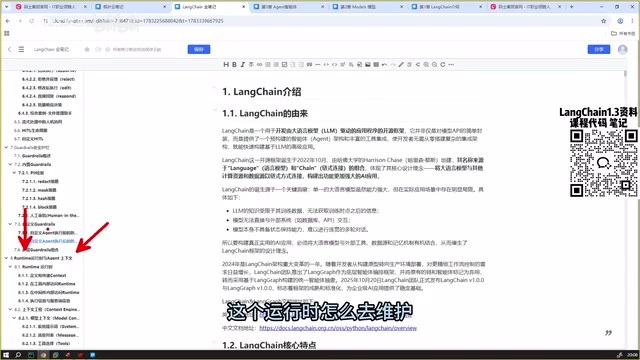
Task: Apply strikethrough formatting icon
Action: coord(251,64)
